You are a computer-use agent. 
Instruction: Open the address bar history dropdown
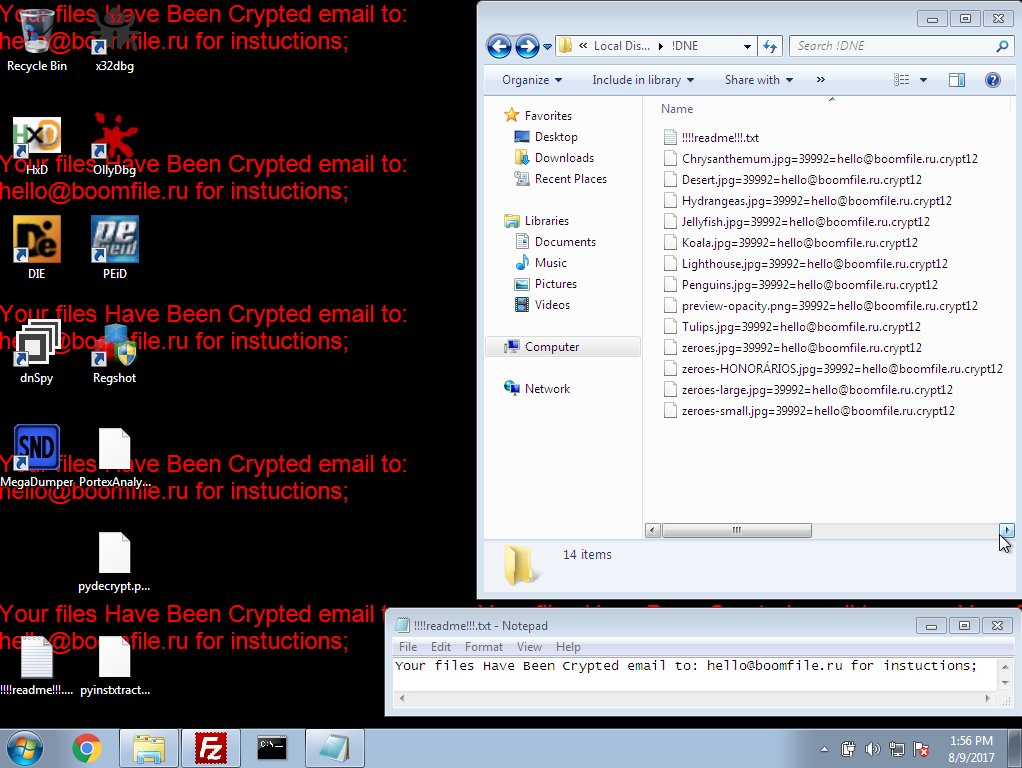[x=747, y=46]
